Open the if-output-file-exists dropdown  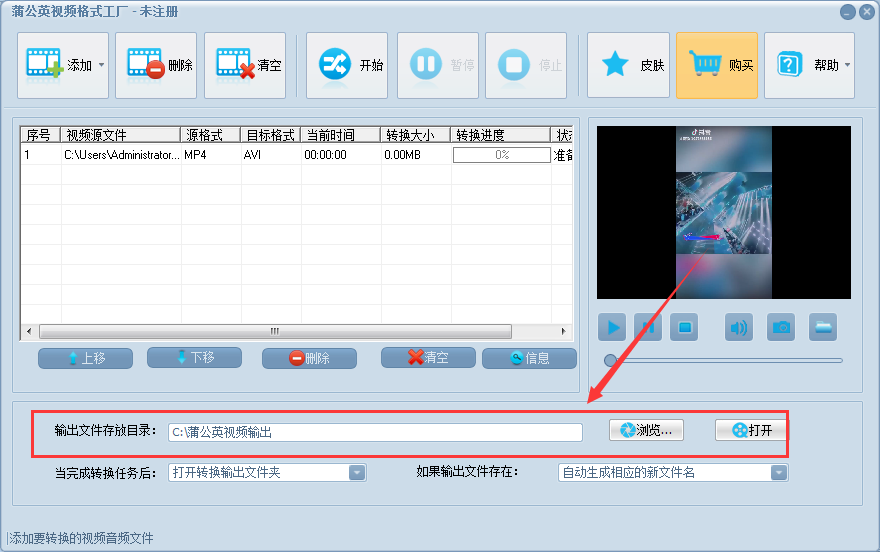click(x=778, y=473)
